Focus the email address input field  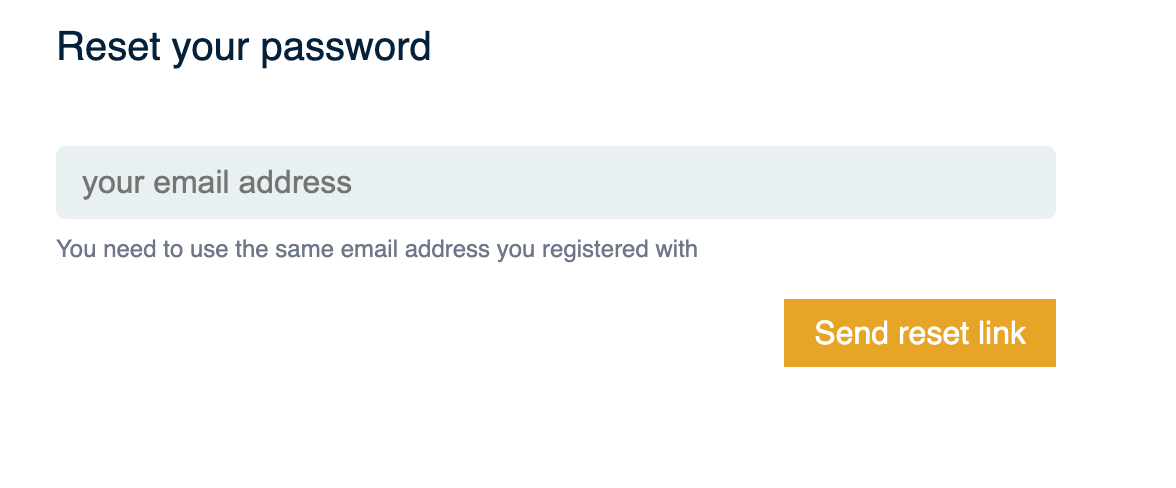[555, 183]
